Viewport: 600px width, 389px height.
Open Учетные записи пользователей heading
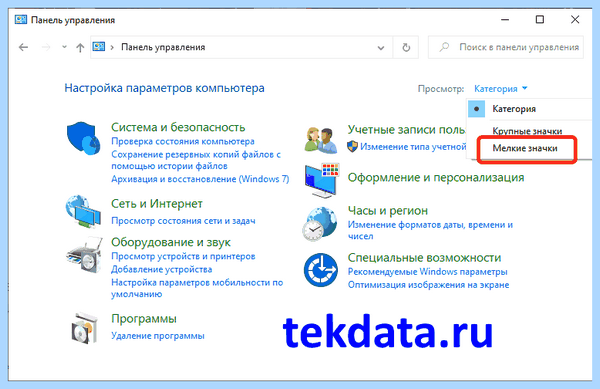(406, 130)
